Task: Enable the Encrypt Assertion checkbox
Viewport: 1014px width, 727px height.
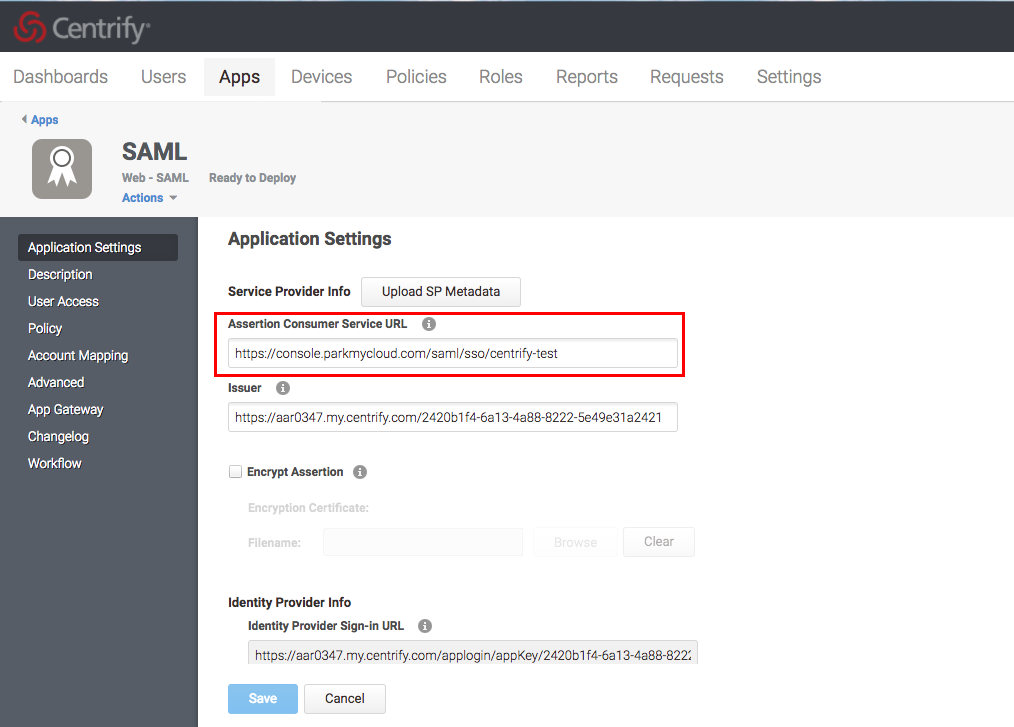Action: [235, 472]
